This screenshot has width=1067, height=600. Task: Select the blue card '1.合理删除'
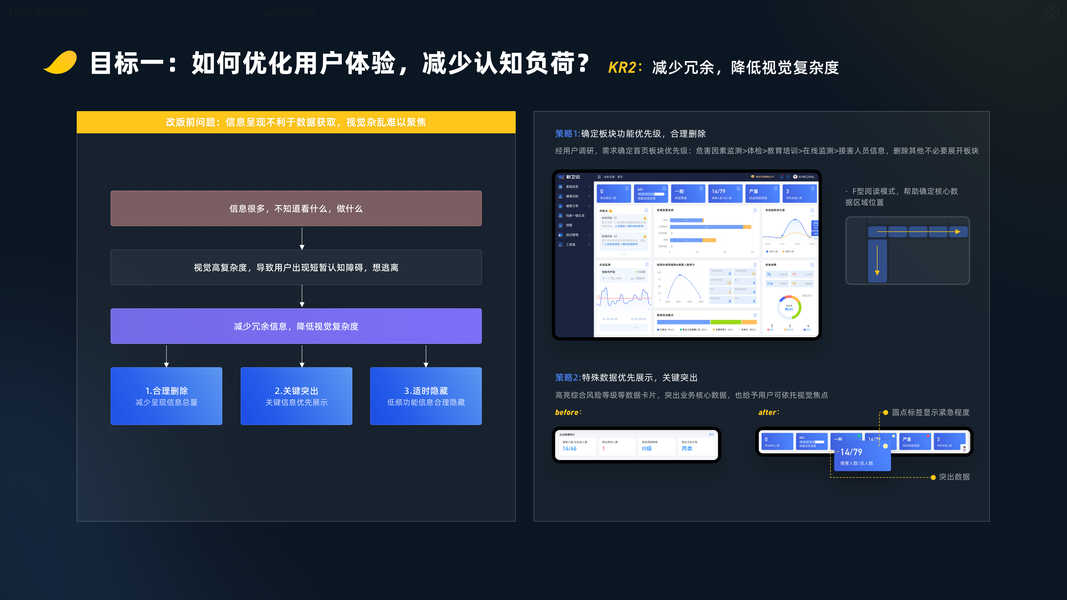[x=166, y=396]
